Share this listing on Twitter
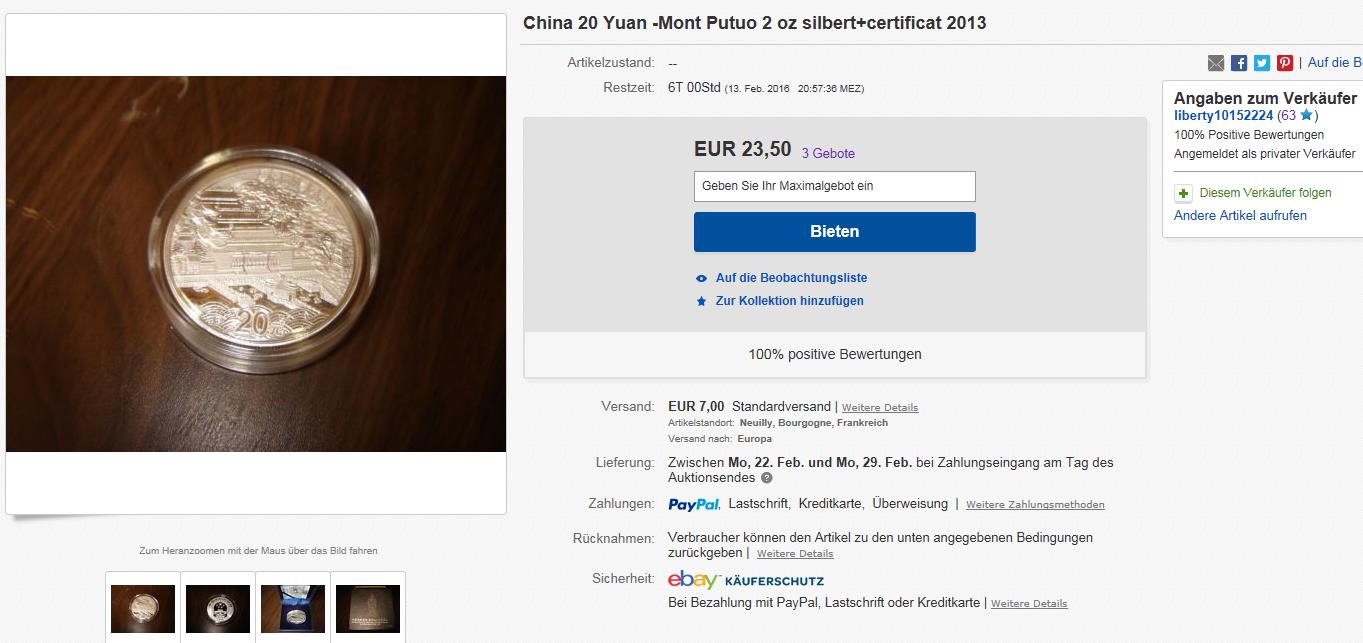Screen dimensions: 1363x643 [x=1262, y=63]
